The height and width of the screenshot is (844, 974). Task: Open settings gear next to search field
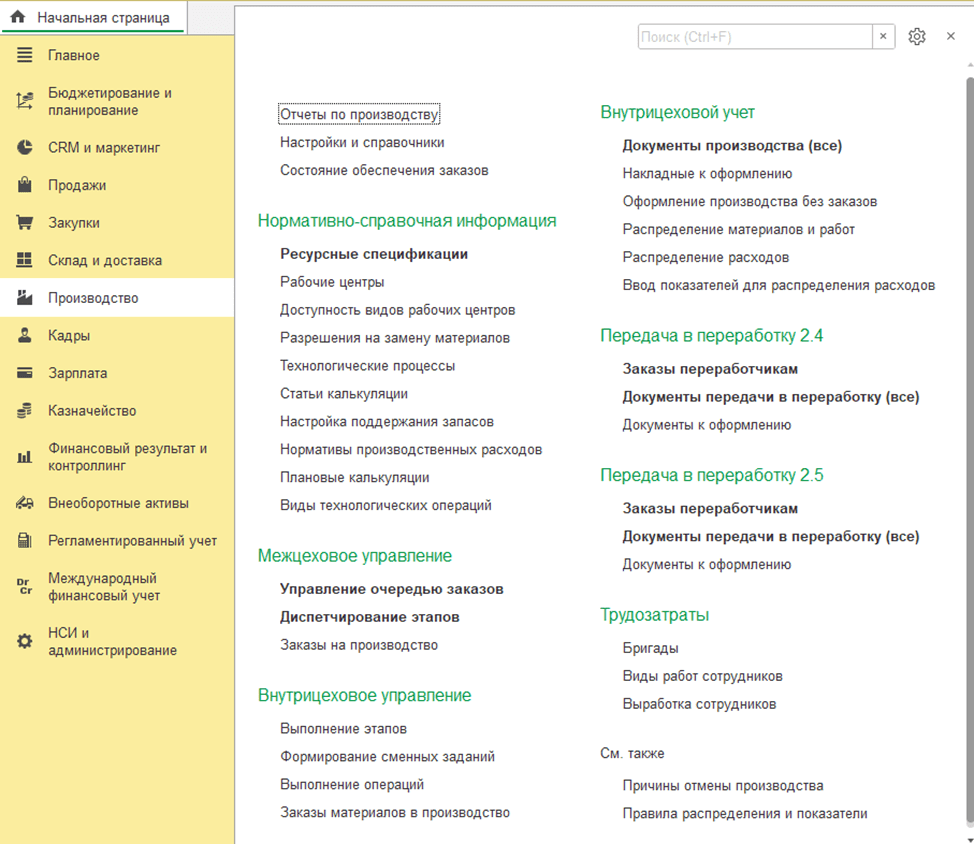click(917, 37)
